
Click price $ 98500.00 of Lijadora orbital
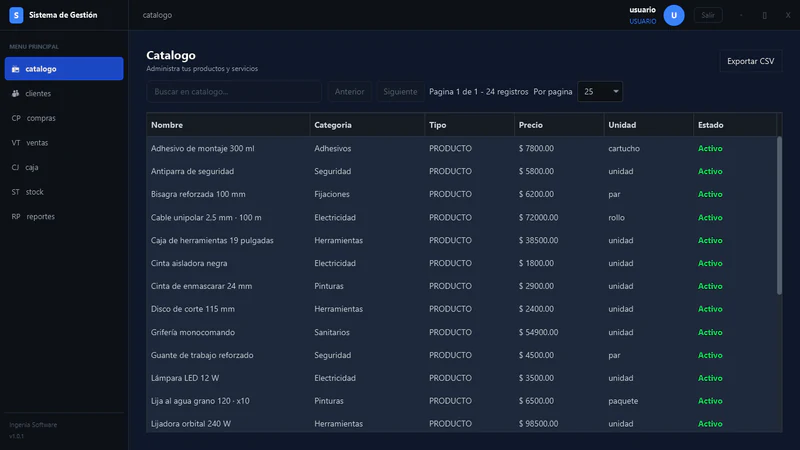point(538,424)
